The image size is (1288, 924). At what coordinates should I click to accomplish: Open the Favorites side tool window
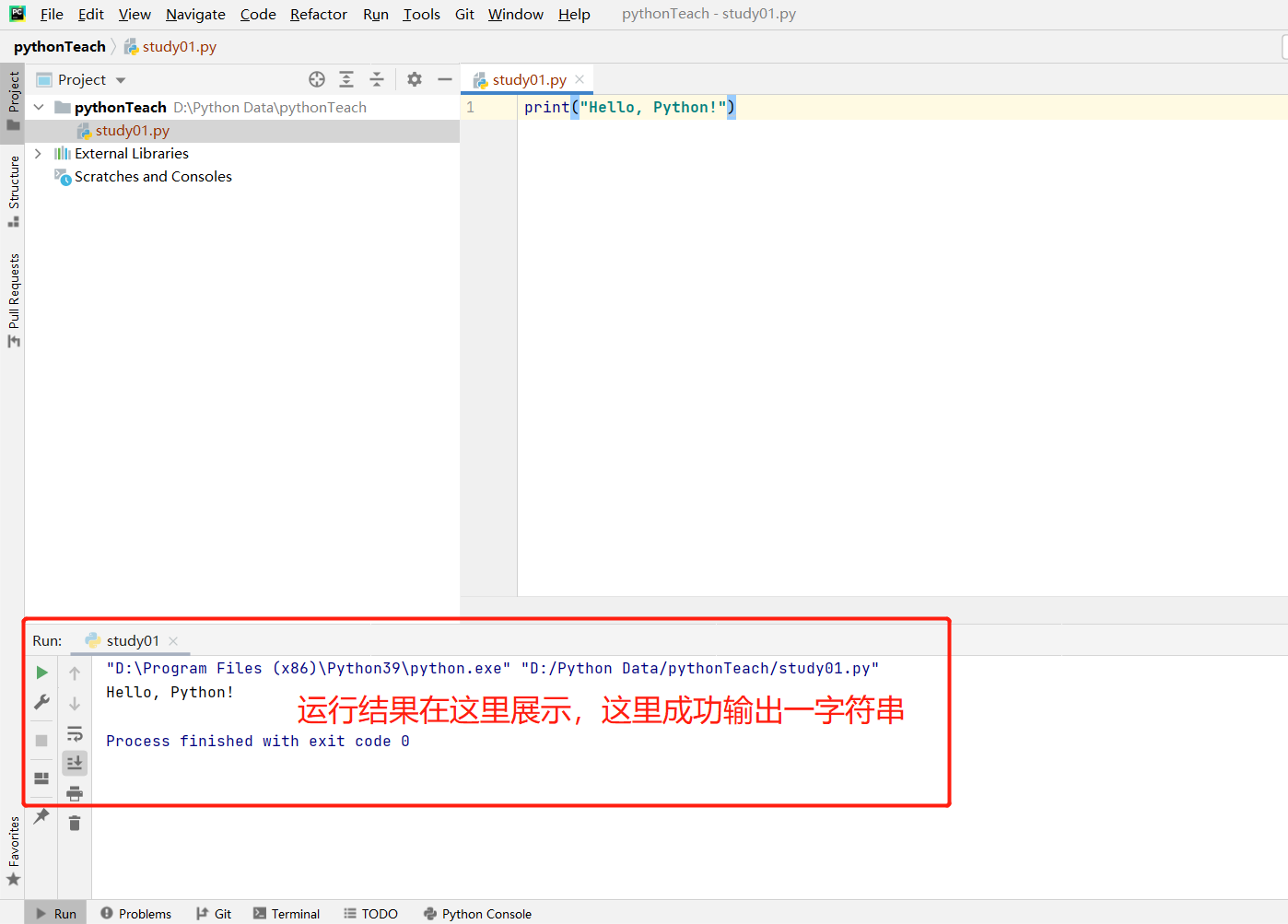point(14,851)
